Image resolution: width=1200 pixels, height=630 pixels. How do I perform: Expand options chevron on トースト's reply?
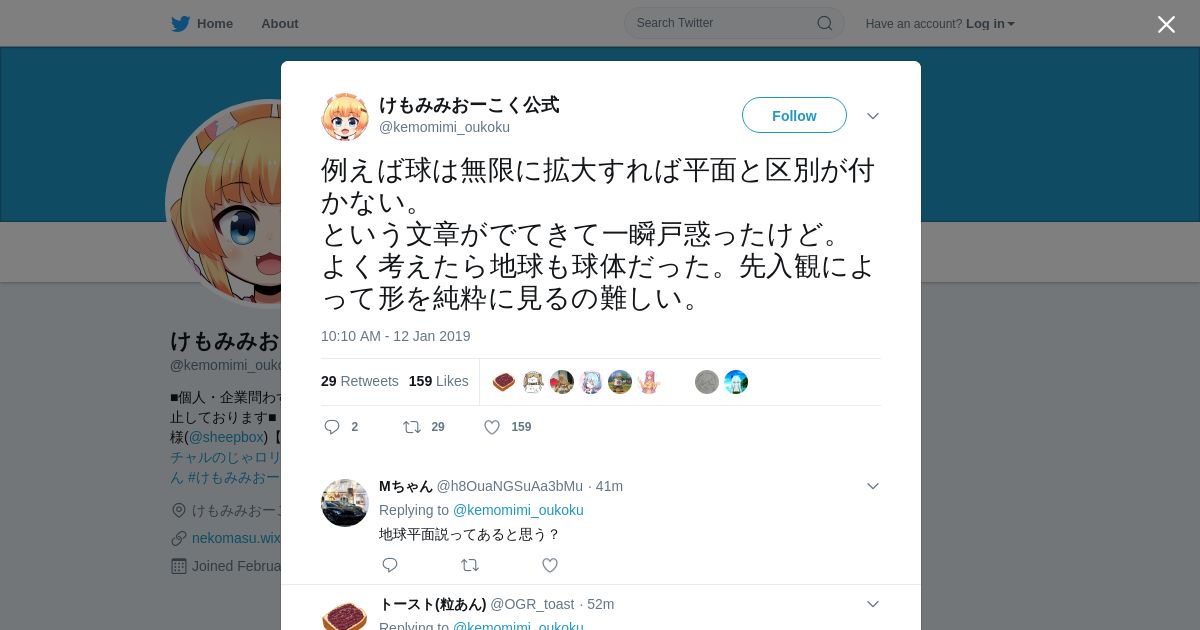point(873,604)
